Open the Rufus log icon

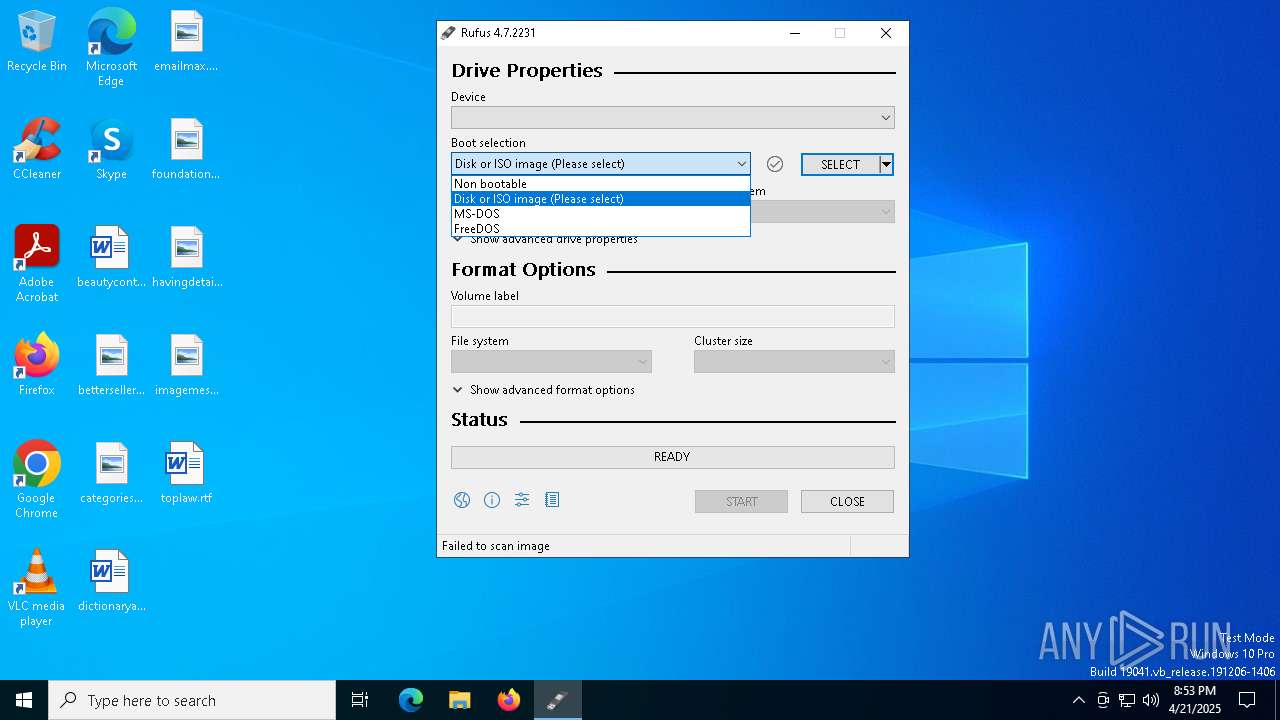coord(552,500)
